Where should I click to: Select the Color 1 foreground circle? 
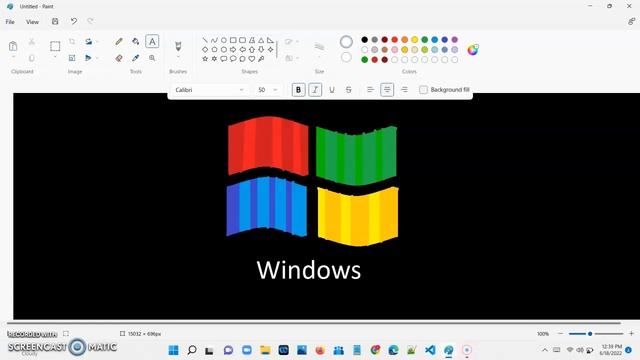(x=346, y=42)
